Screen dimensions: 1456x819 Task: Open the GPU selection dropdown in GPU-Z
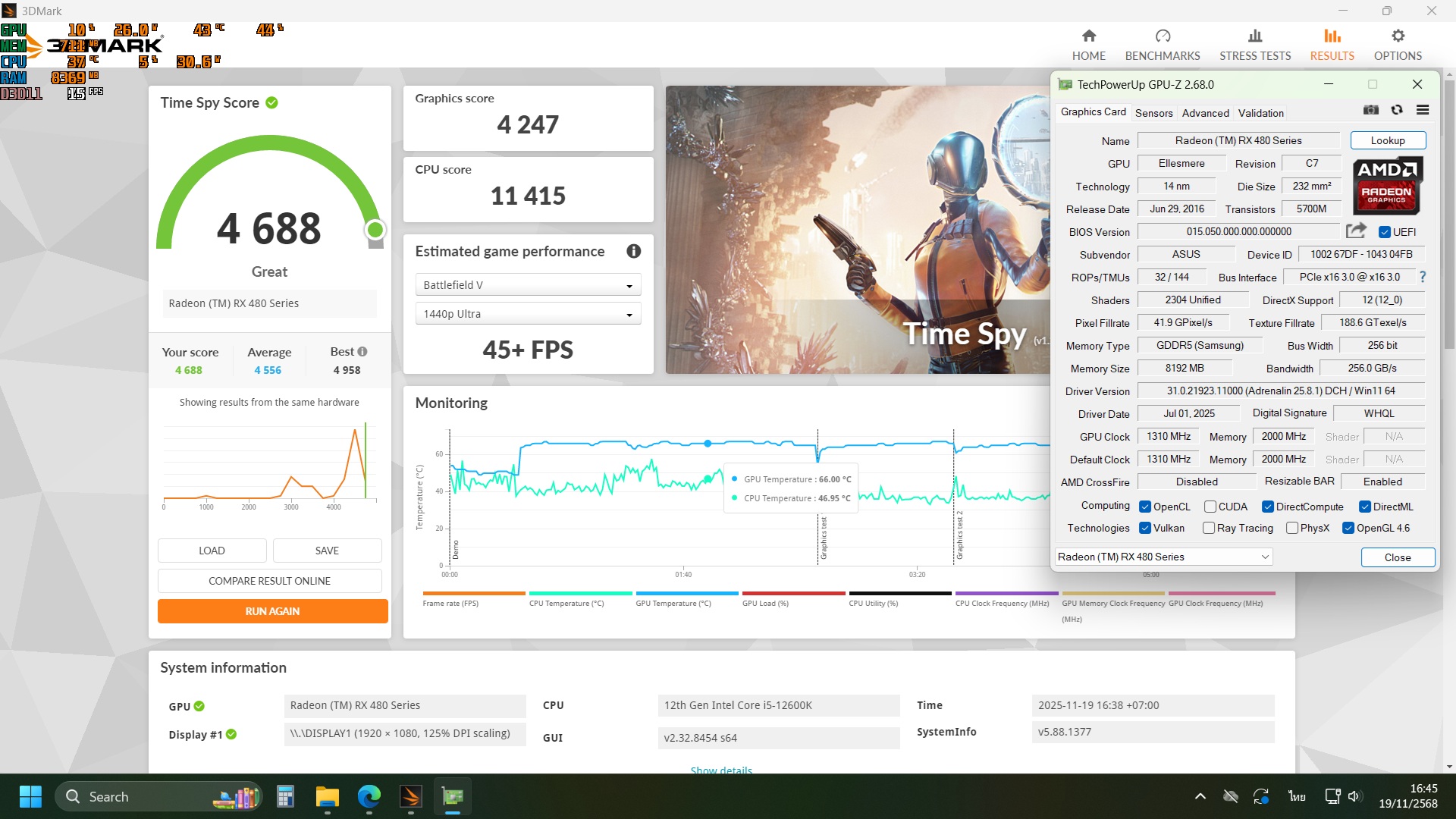[x=1163, y=557]
